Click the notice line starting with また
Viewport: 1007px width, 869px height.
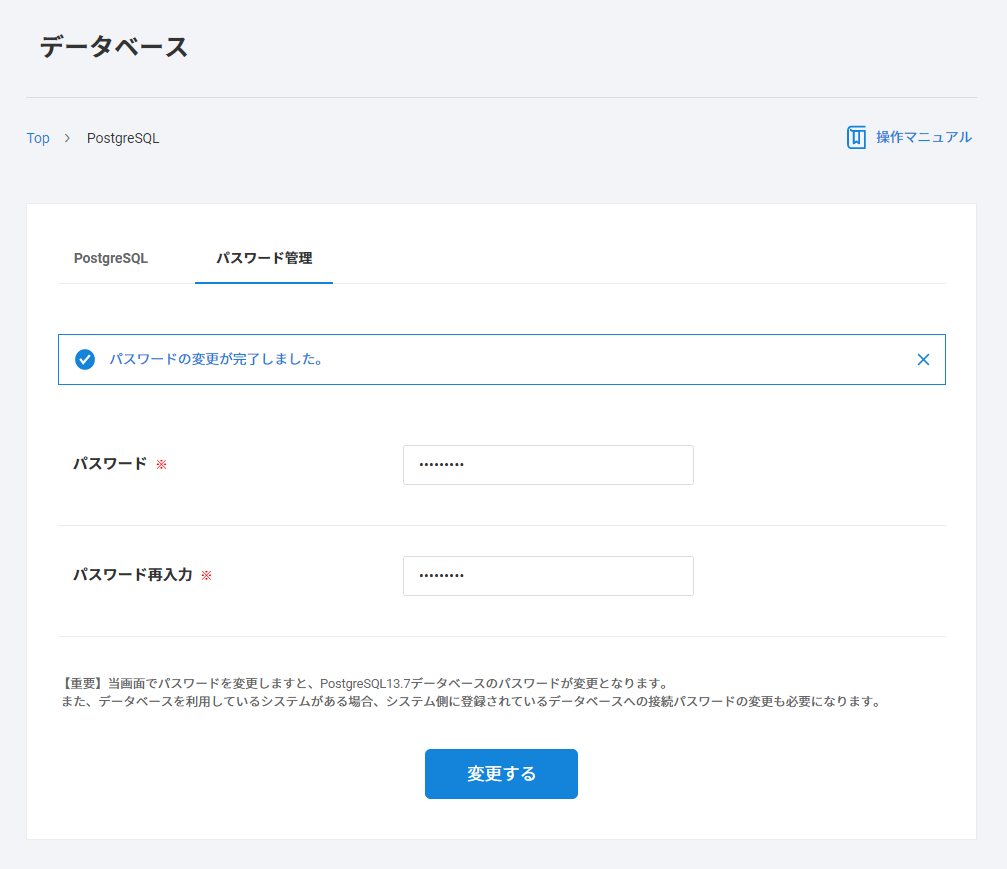click(470, 702)
